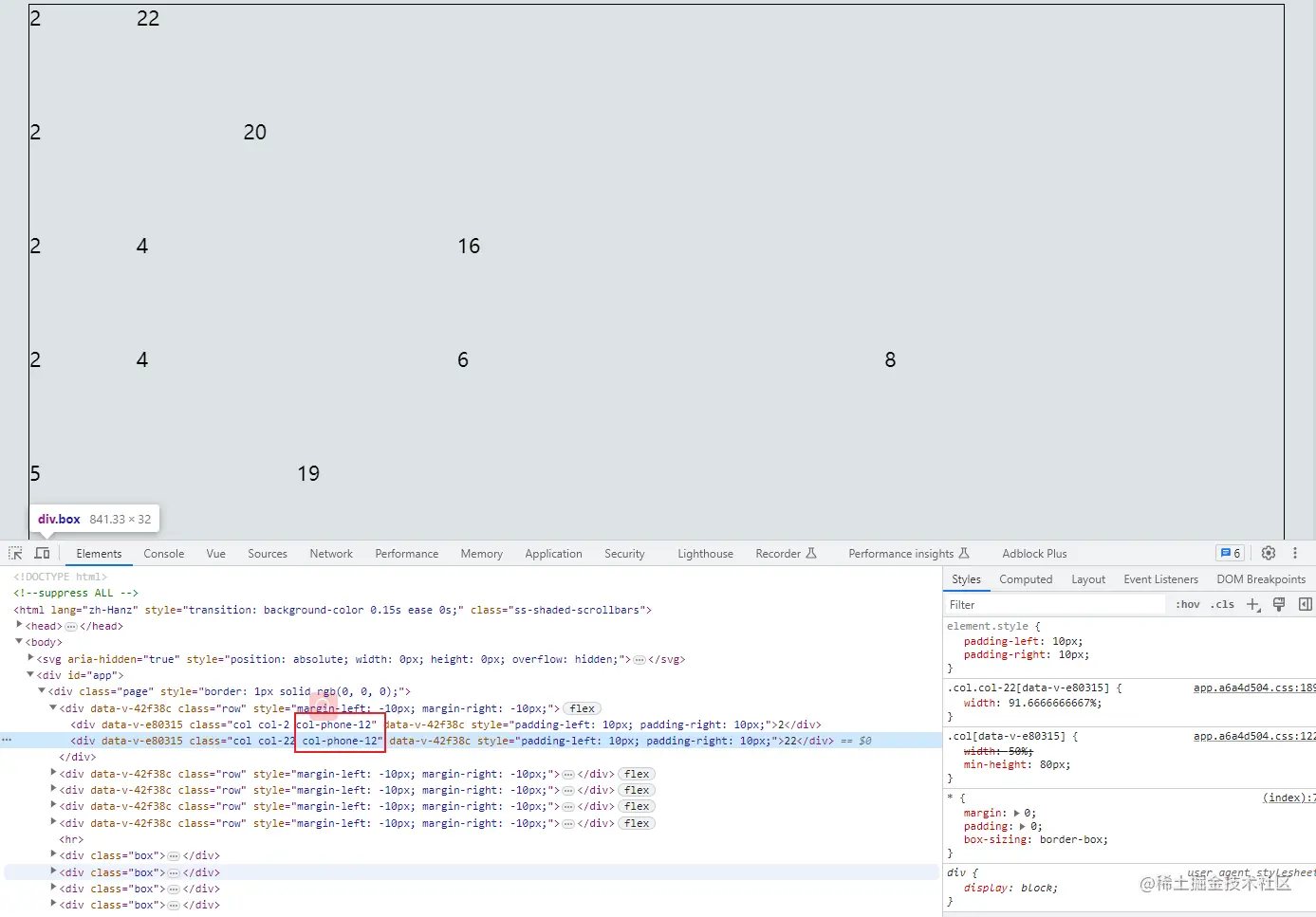The width and height of the screenshot is (1316, 917).
Task: Expand the first div class="box" node
Action: coord(53,854)
